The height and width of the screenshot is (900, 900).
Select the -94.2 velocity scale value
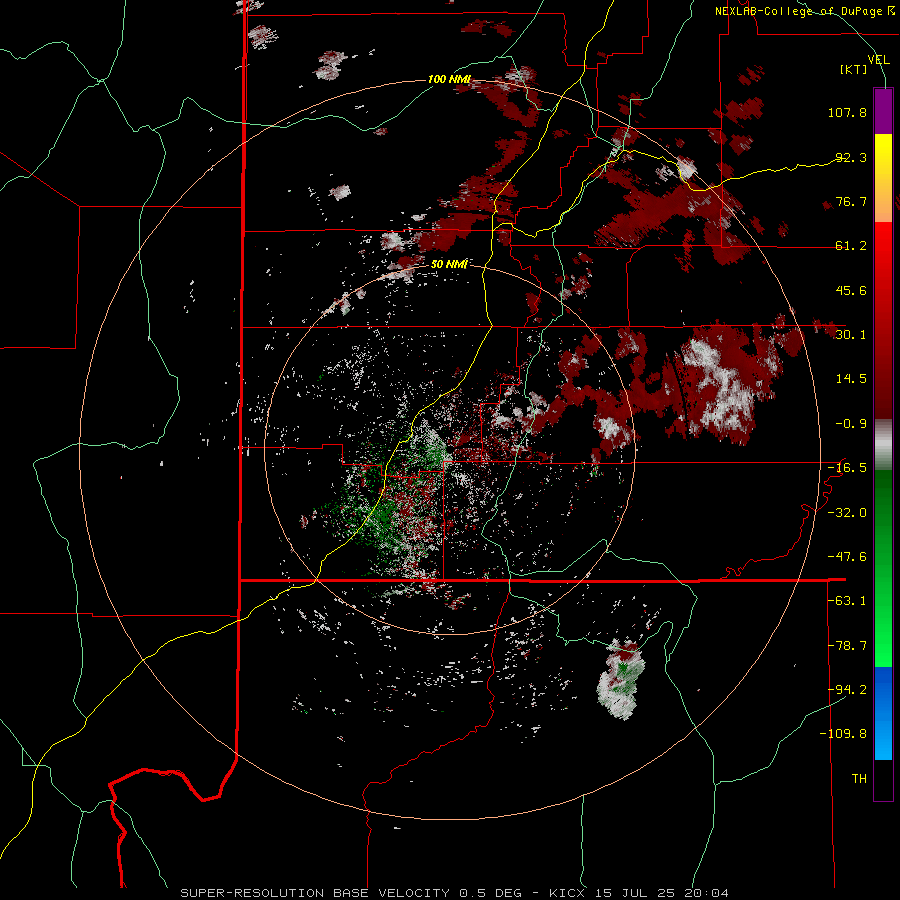pos(847,689)
